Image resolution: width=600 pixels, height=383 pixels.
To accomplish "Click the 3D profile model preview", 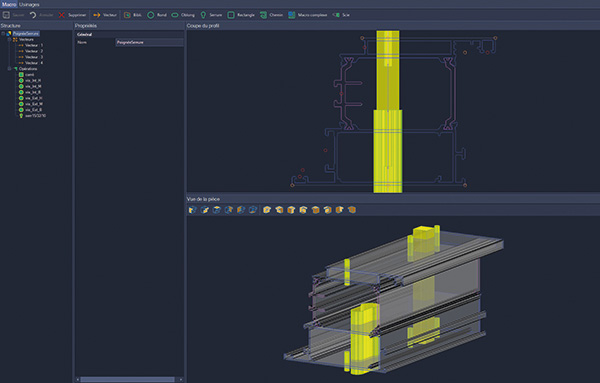I will (x=393, y=299).
